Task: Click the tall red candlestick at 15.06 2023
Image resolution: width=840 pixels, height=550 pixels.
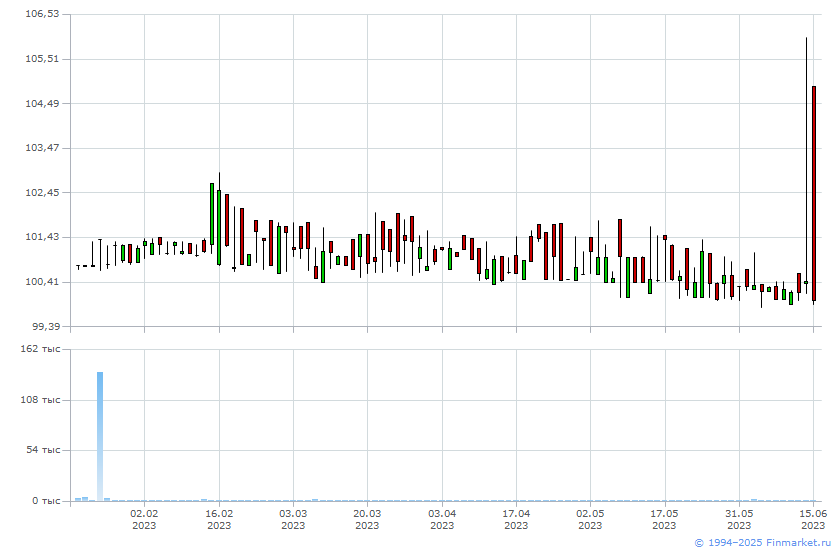Action: 814,193
